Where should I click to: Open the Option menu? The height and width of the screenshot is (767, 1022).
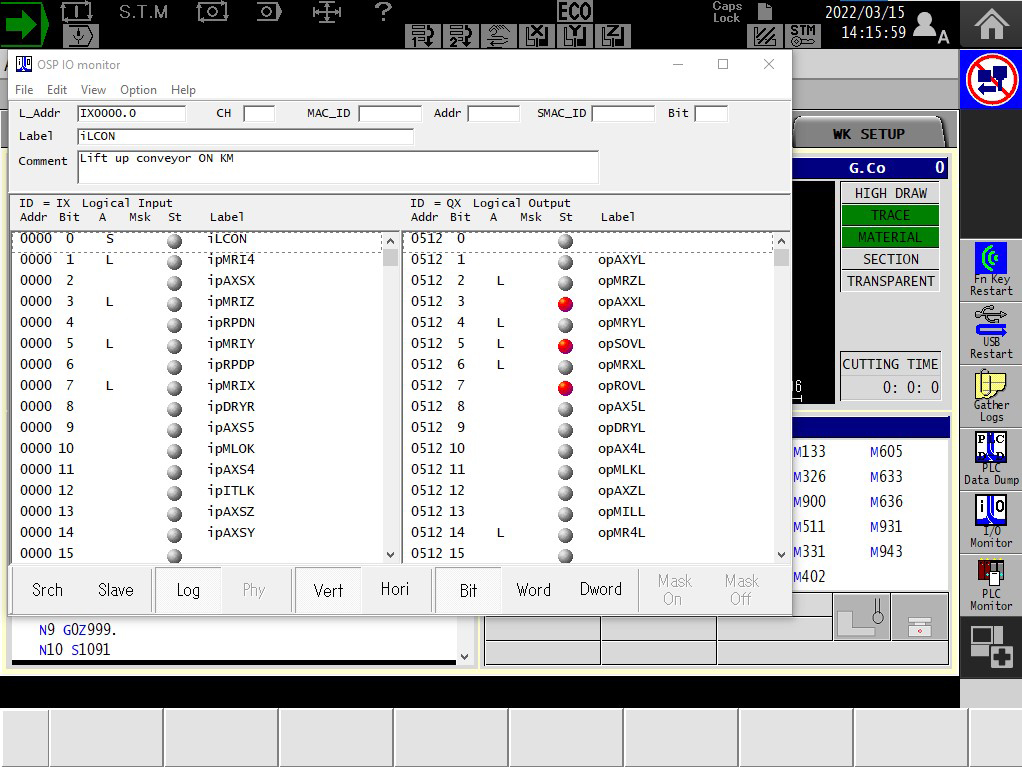[138, 89]
